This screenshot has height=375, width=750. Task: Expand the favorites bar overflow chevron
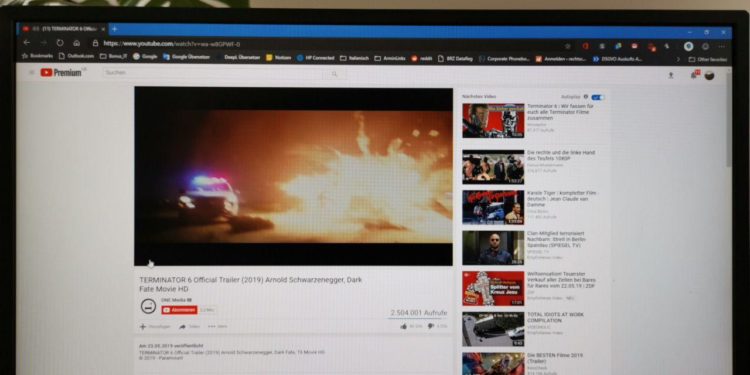(x=678, y=59)
